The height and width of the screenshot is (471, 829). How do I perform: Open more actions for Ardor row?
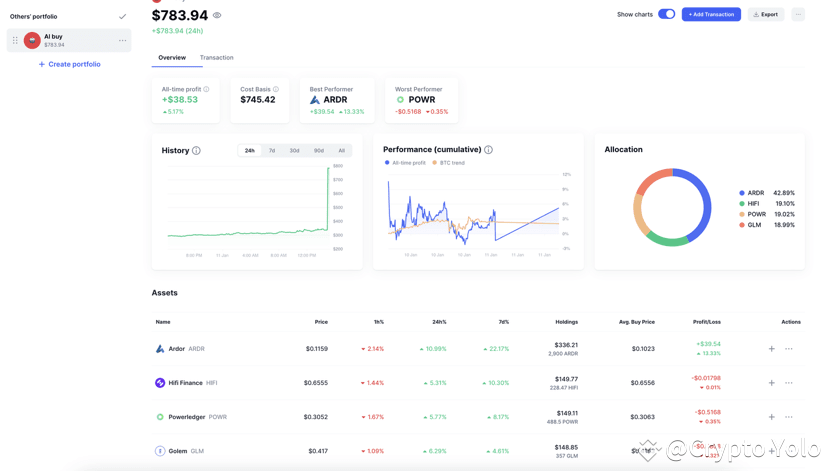click(x=789, y=349)
